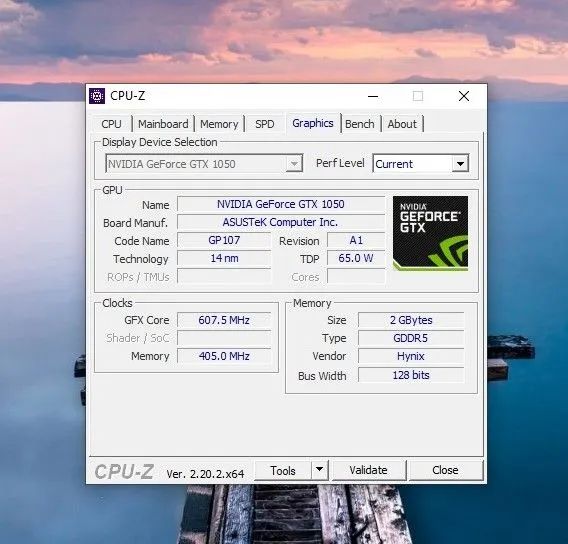Click the Hynix vendor value

411,356
